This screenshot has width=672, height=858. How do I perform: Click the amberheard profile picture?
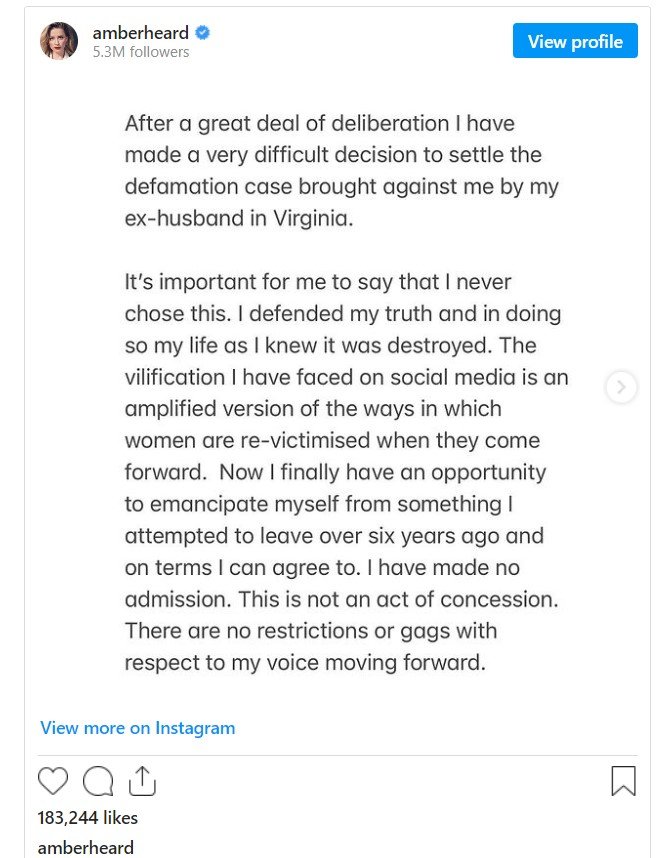pyautogui.click(x=59, y=41)
